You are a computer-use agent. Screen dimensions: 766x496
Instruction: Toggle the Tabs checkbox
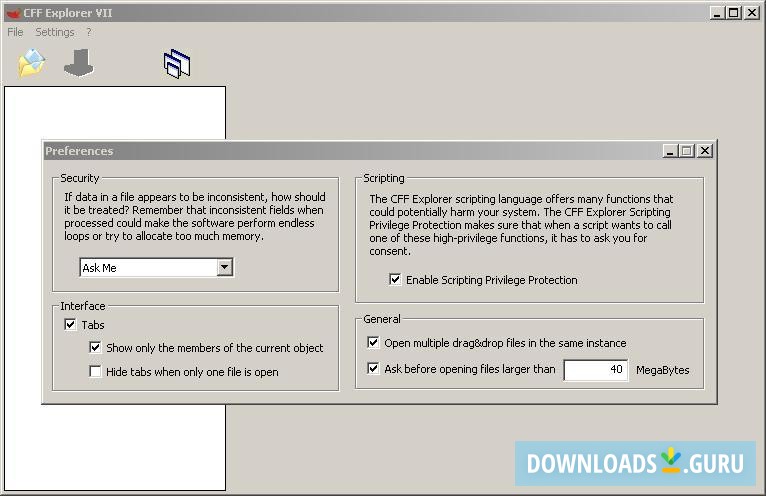[70, 324]
